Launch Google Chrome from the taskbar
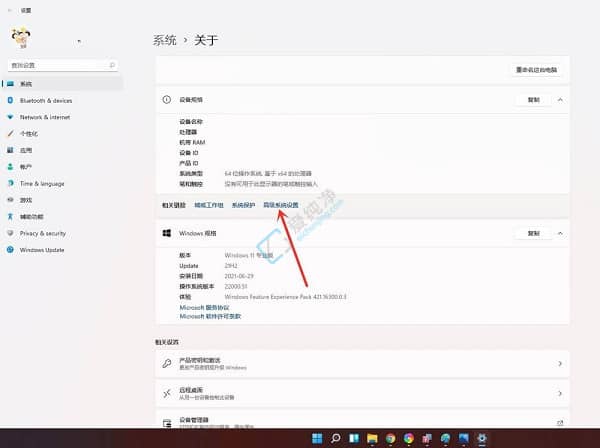 [x=390, y=438]
